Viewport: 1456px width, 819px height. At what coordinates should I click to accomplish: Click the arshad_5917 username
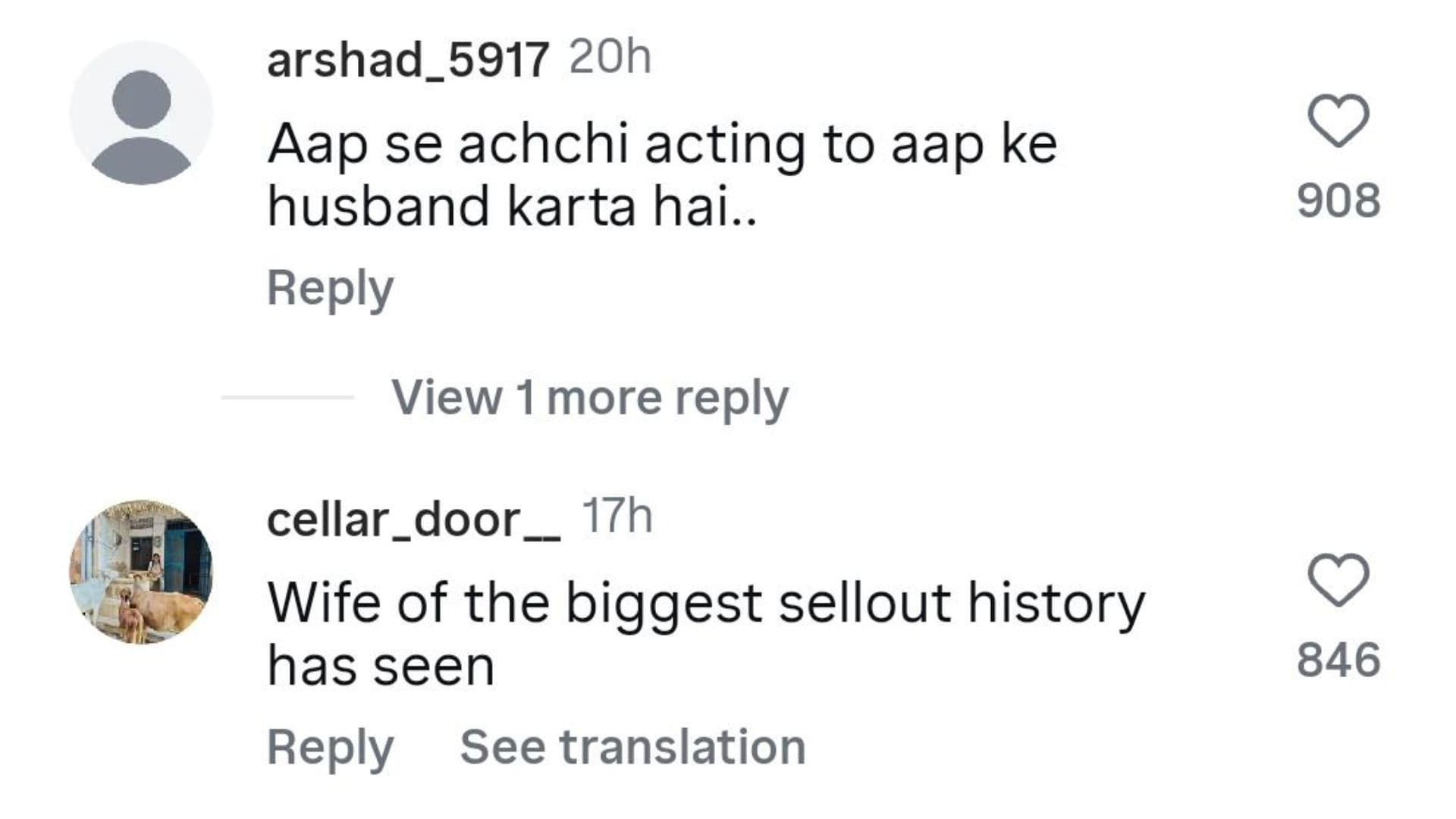click(407, 60)
